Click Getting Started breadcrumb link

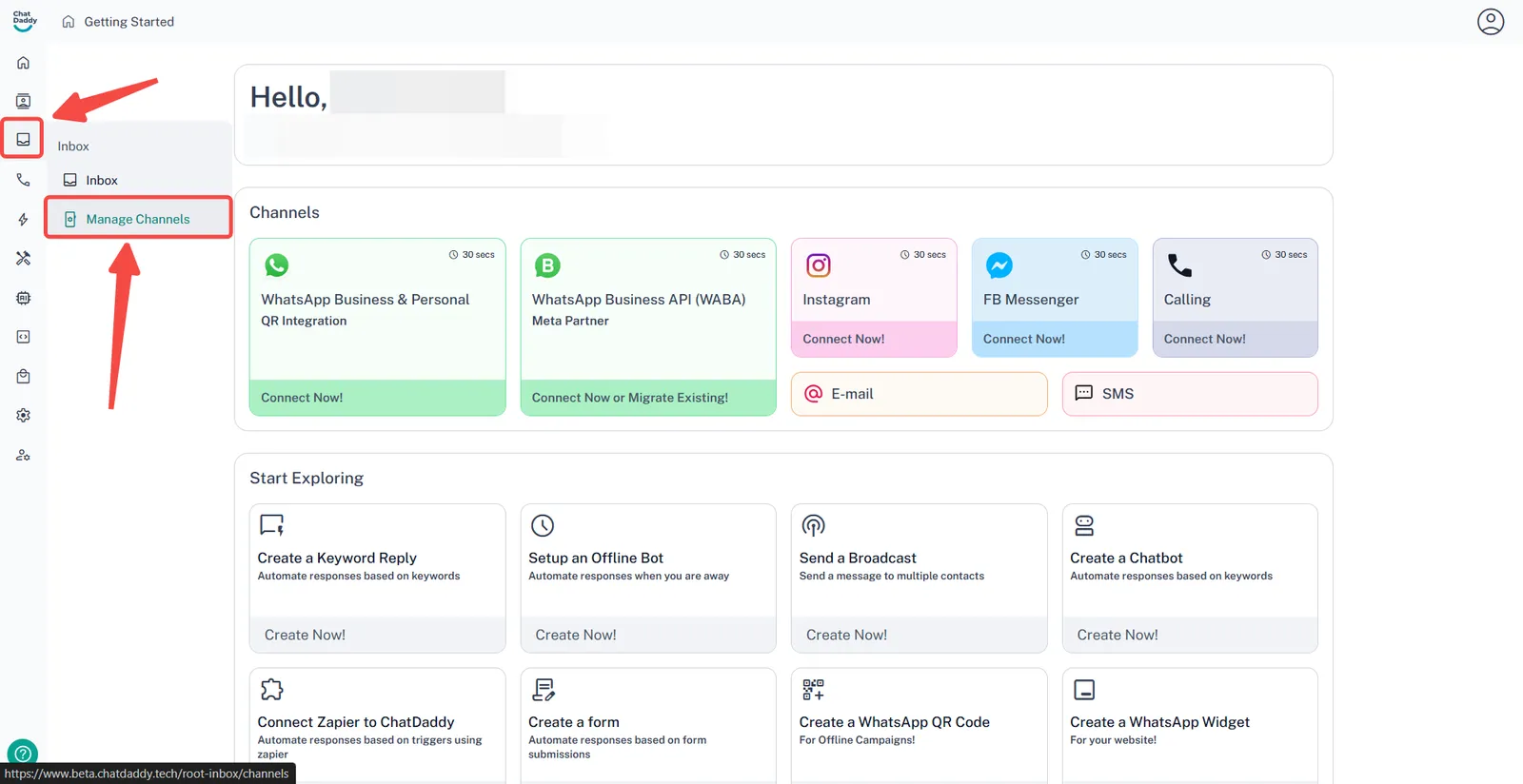[129, 22]
